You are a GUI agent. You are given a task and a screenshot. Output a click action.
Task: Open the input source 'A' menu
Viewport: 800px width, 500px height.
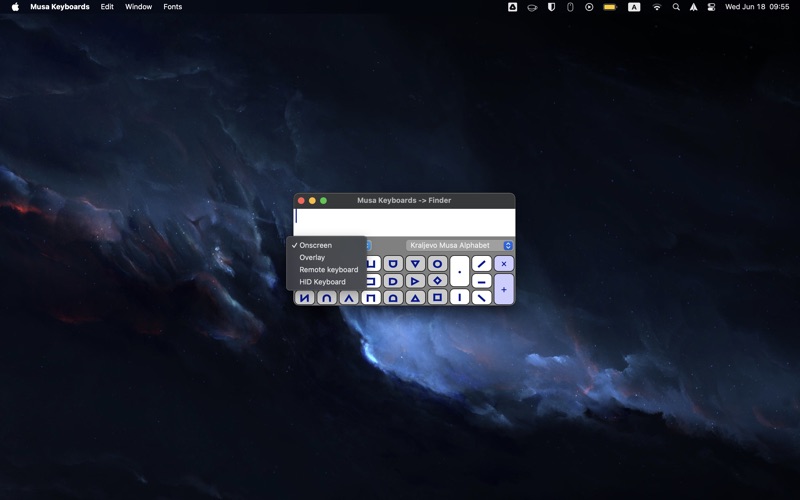tap(634, 7)
